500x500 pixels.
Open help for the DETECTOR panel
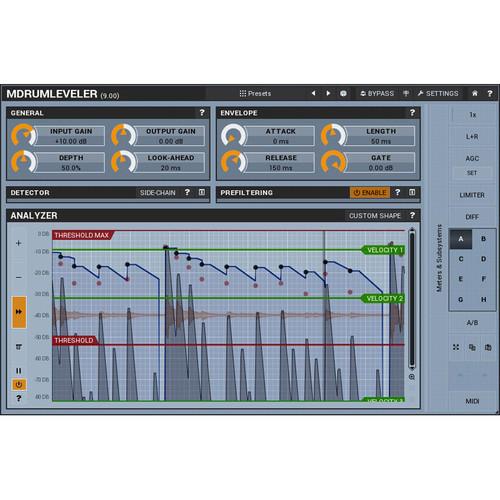(x=187, y=192)
